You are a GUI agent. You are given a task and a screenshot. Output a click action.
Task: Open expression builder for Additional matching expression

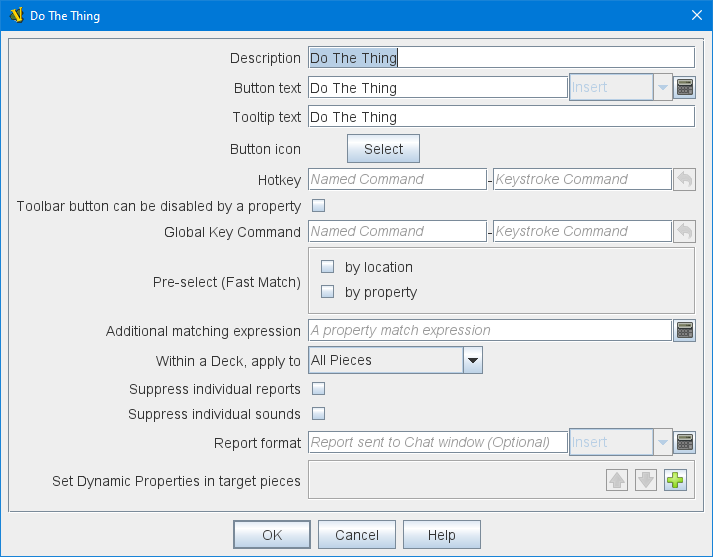coord(684,330)
